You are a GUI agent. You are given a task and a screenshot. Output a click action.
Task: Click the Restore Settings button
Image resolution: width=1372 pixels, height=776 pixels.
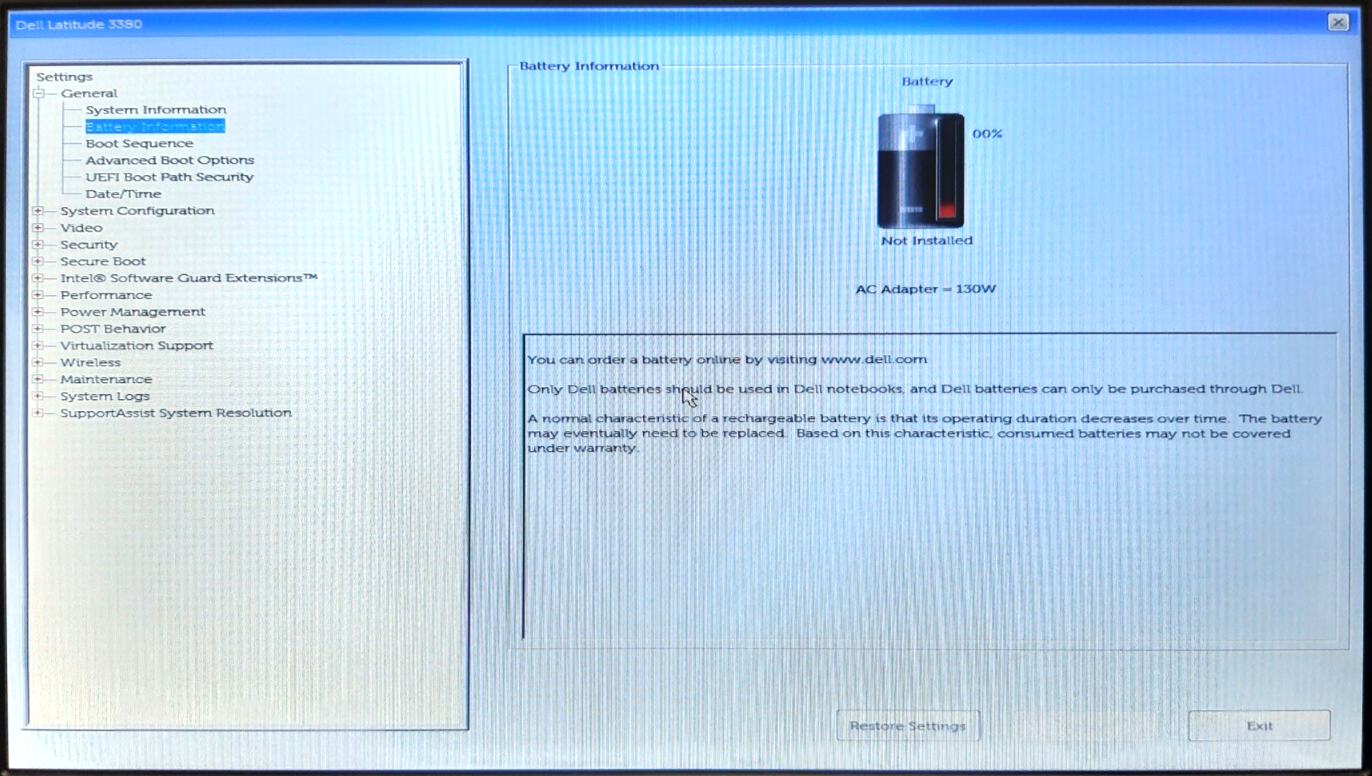pos(908,726)
